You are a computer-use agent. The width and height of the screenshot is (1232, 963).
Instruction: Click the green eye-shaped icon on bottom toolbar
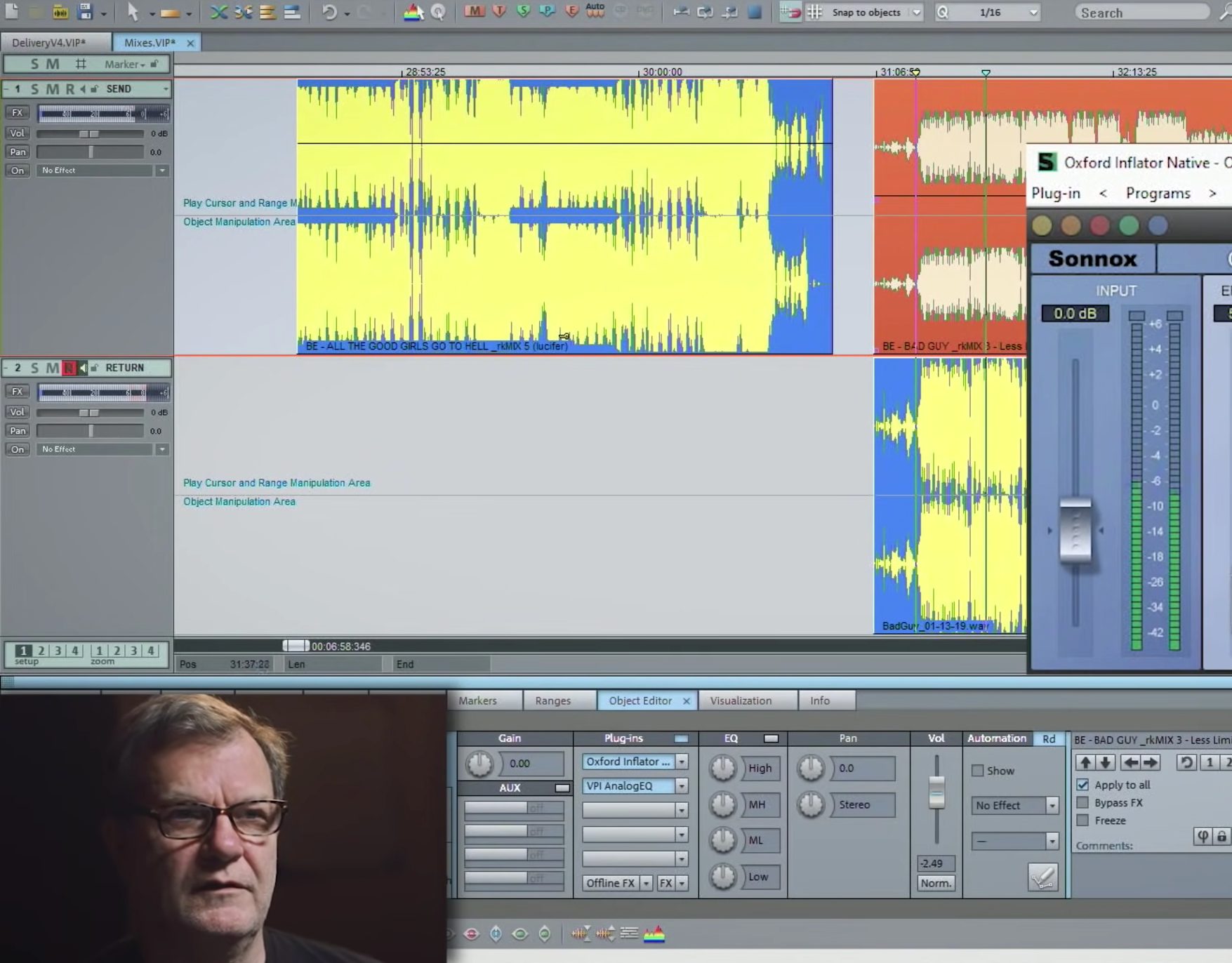click(520, 934)
